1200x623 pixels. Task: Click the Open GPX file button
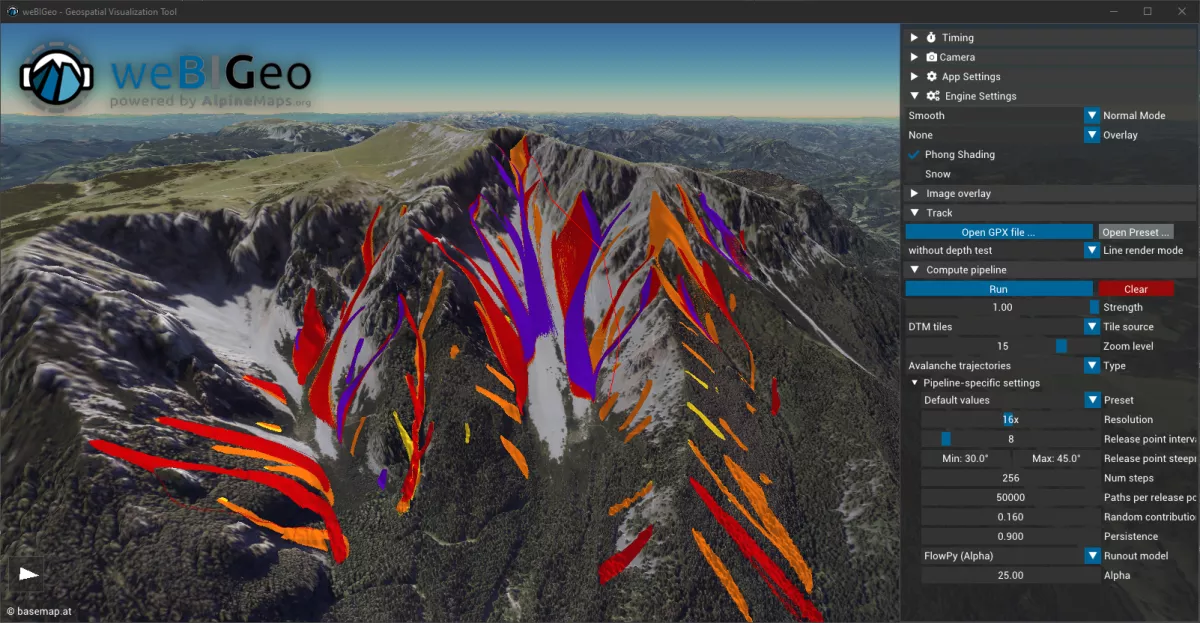tap(997, 231)
